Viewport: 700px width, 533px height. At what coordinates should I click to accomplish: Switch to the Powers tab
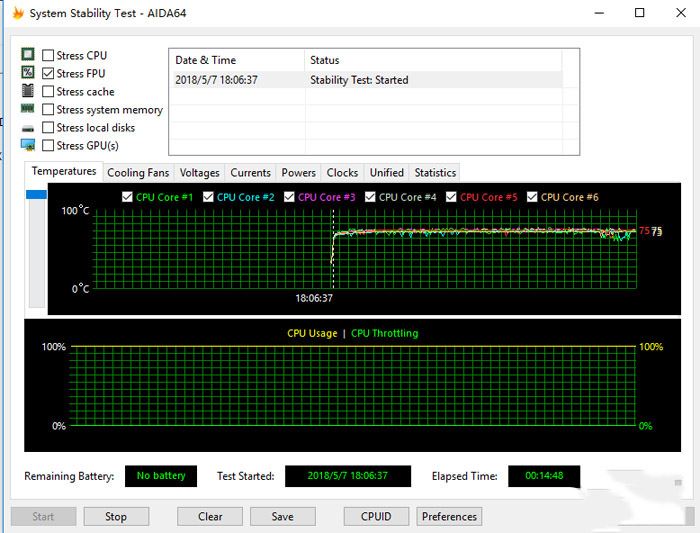click(x=298, y=173)
